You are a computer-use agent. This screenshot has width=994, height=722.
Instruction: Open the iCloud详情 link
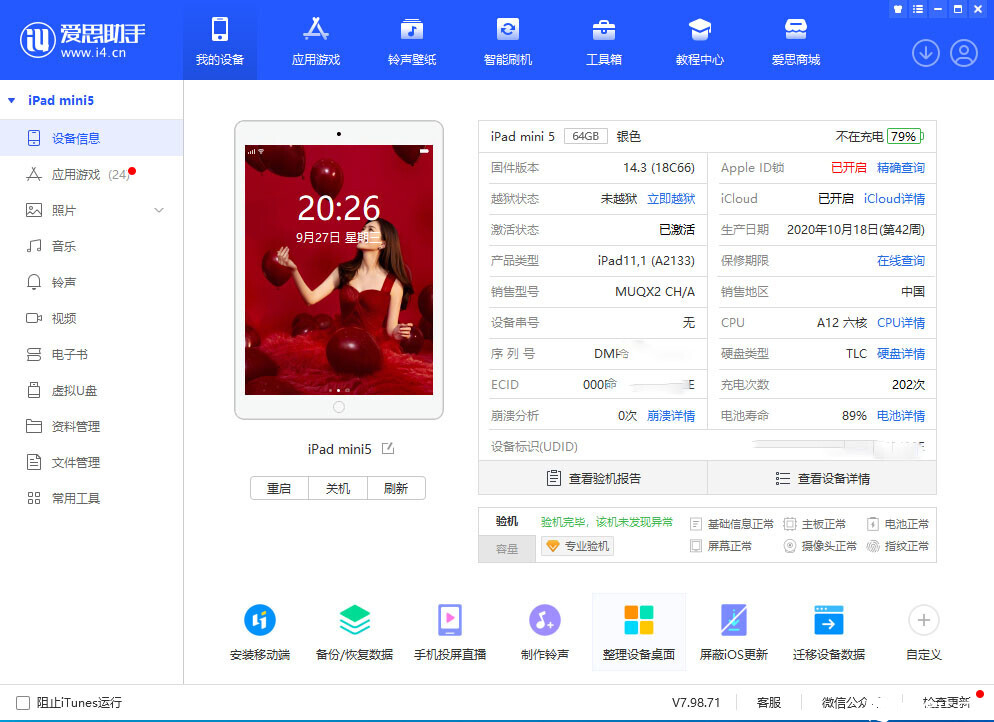pyautogui.click(x=894, y=198)
